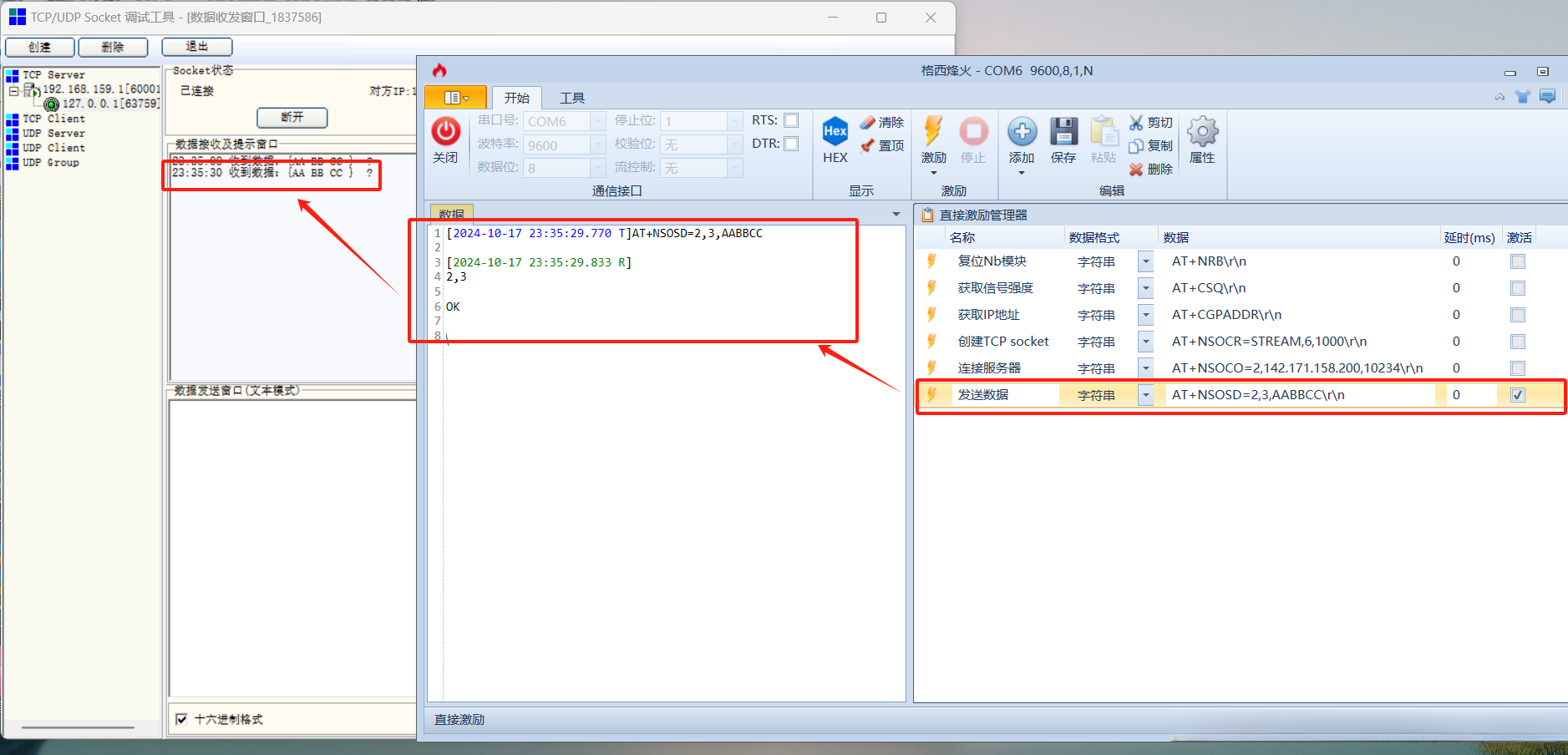Select the 直接激励 tab in the bottom bar
The height and width of the screenshot is (755, 1568).
(459, 719)
